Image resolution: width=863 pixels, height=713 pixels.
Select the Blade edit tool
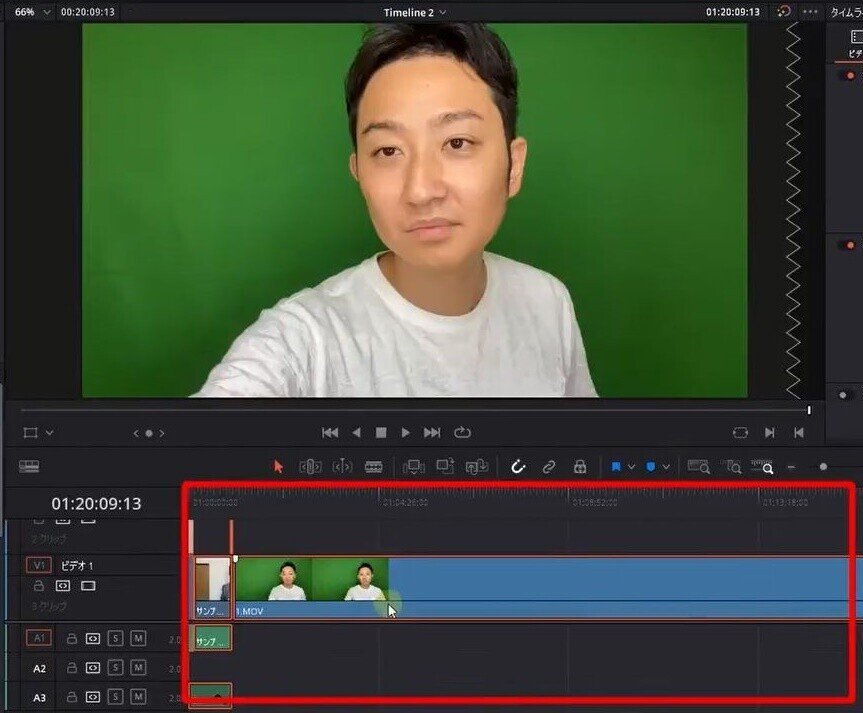[x=374, y=467]
